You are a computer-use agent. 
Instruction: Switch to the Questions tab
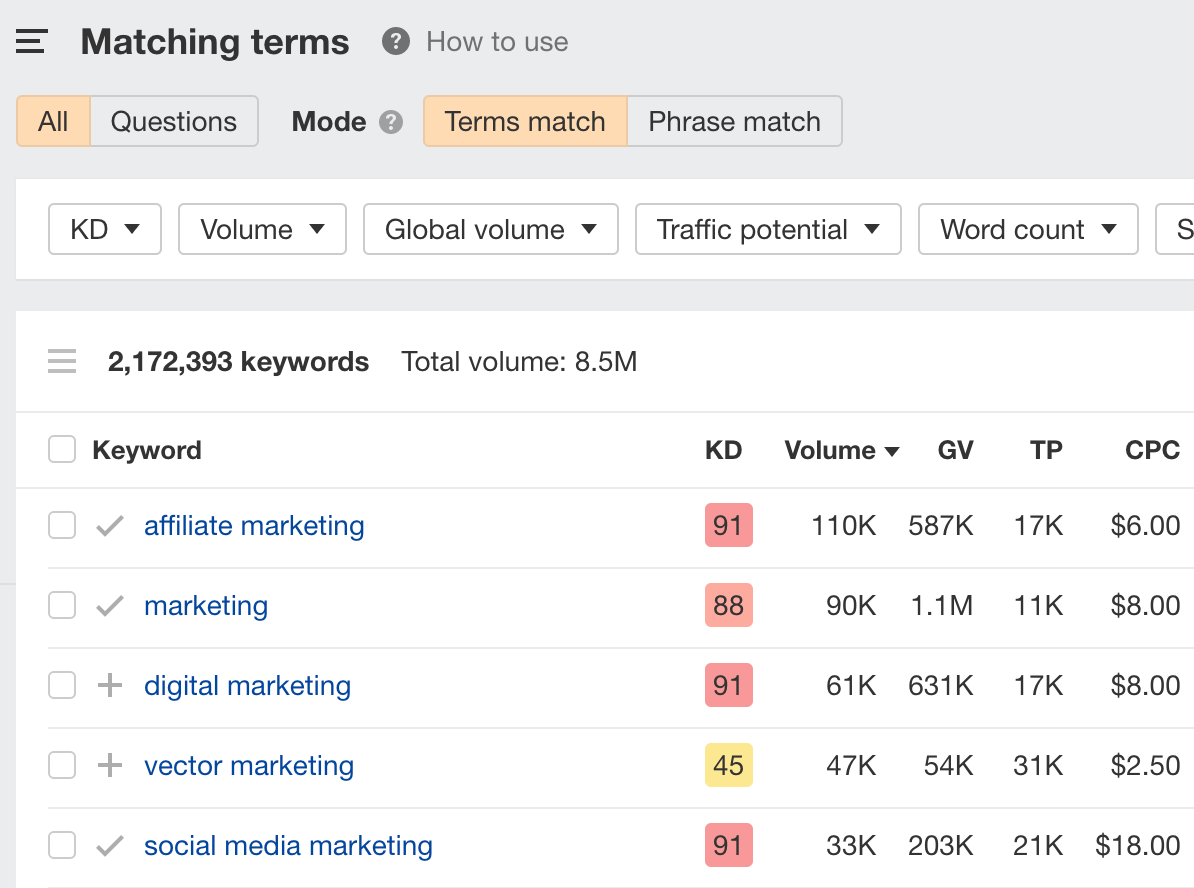pos(174,121)
